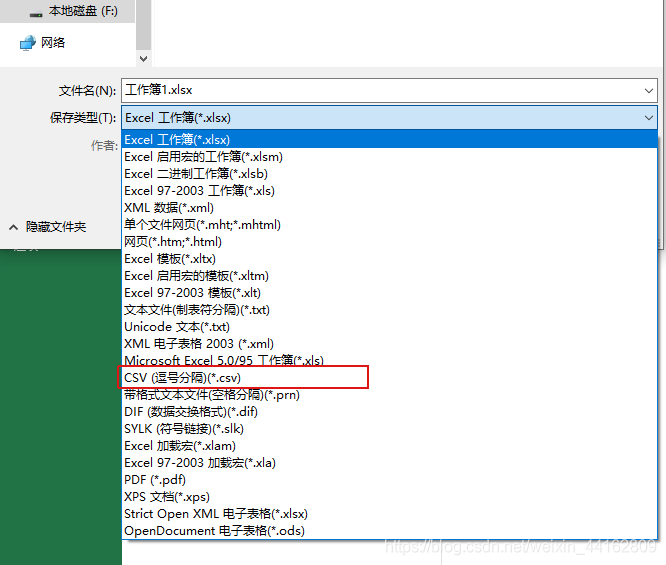Image resolution: width=666 pixels, height=565 pixels.
Task: Expand the 文件名 history dropdown arrow
Action: point(649,90)
